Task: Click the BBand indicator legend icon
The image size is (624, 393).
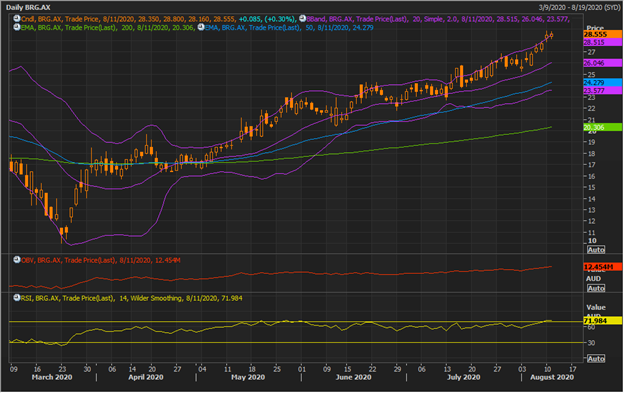Action: click(302, 19)
